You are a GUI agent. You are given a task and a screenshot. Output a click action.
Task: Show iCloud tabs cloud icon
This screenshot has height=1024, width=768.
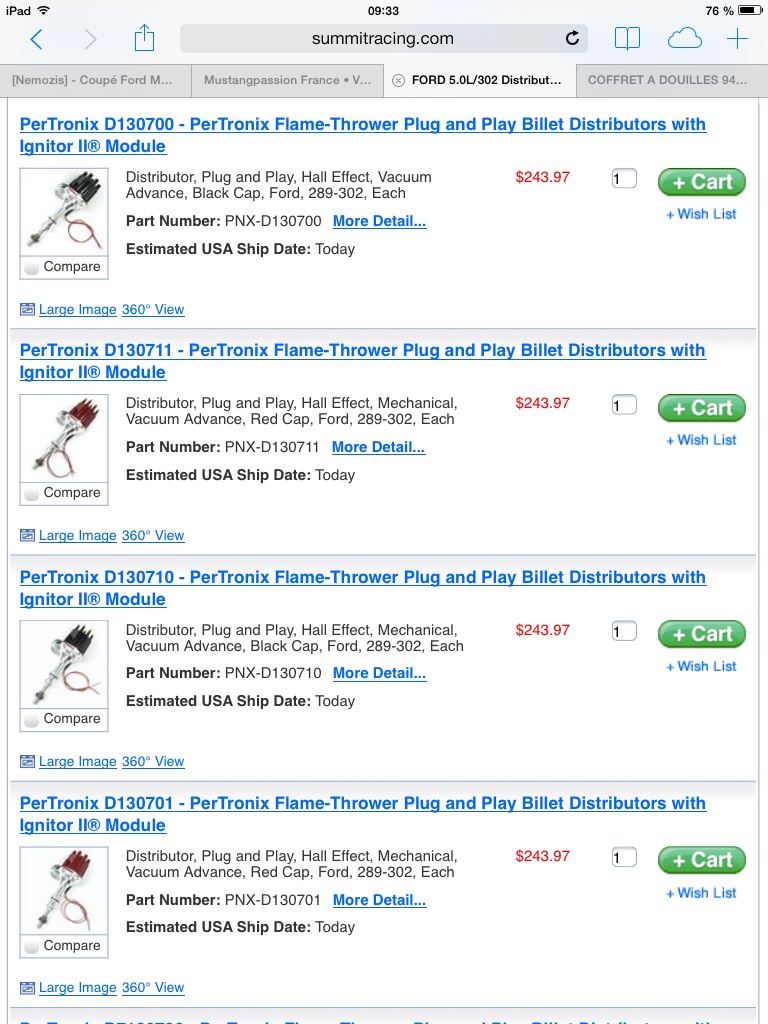tap(684, 39)
